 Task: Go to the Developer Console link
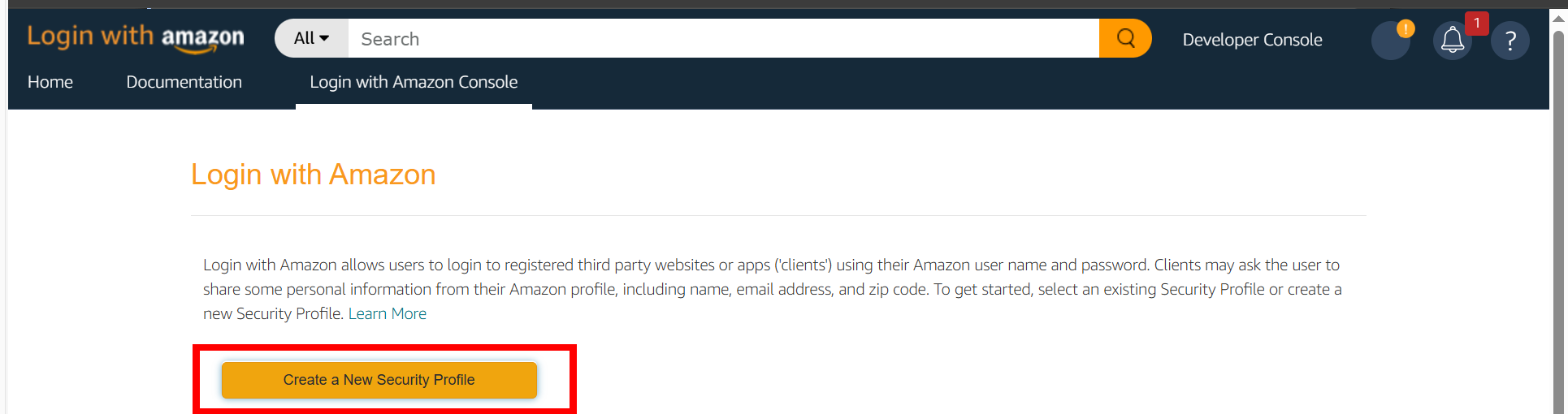tap(1252, 40)
